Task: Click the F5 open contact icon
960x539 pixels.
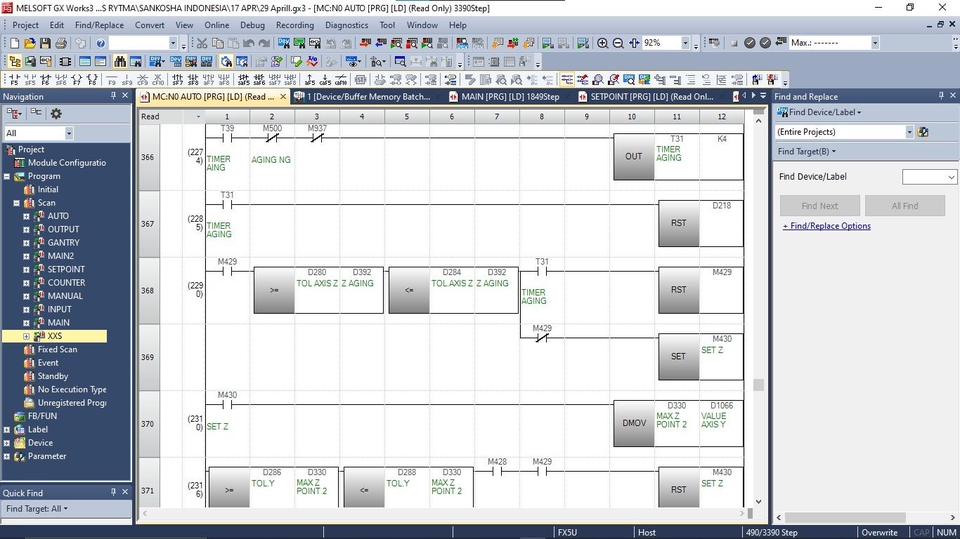Action: (13, 80)
